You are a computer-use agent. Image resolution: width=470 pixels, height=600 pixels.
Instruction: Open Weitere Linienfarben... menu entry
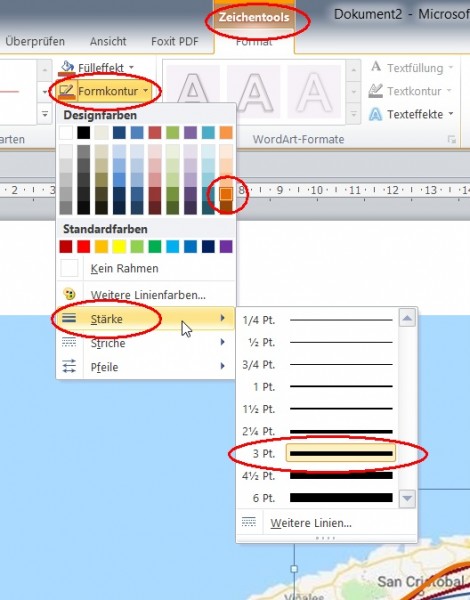coord(146,295)
